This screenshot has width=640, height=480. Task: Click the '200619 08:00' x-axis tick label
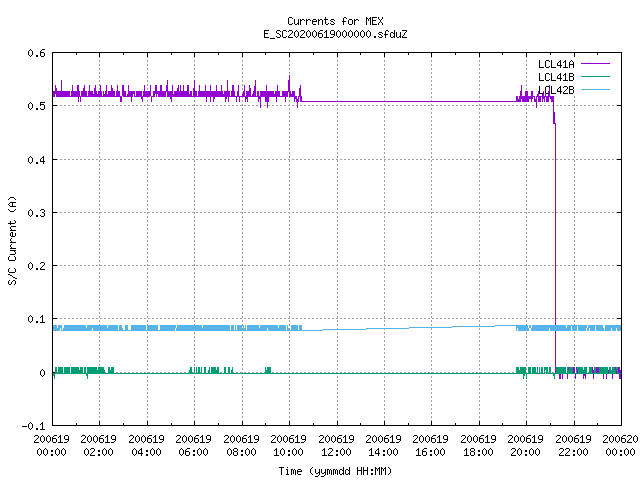241,446
